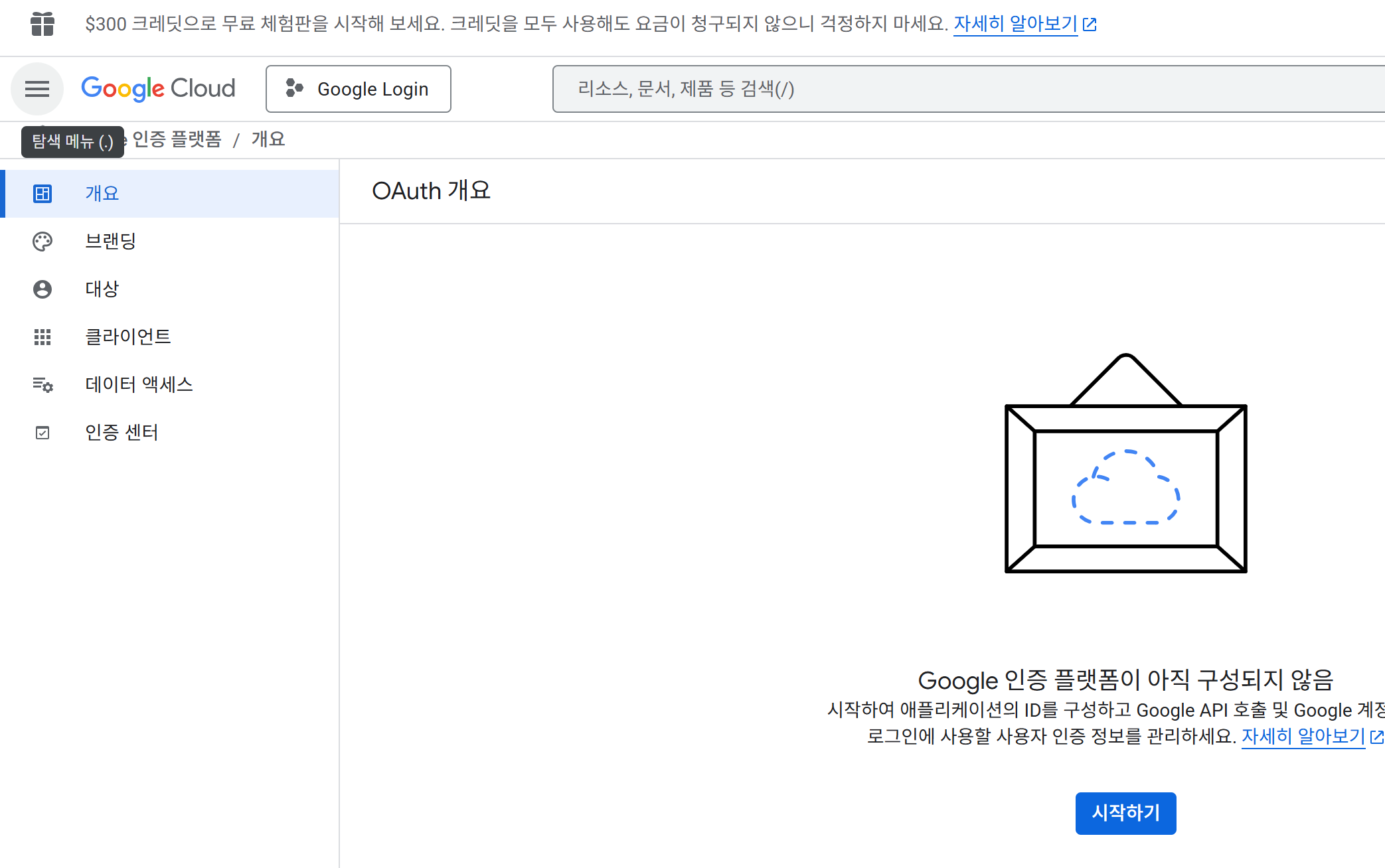Image resolution: width=1385 pixels, height=868 pixels.
Task: Select the 개요 grid icon in the sidebar
Action: pyautogui.click(x=42, y=193)
